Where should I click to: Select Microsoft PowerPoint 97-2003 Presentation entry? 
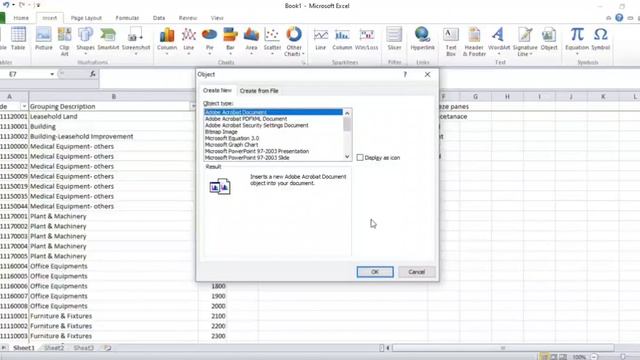273,151
